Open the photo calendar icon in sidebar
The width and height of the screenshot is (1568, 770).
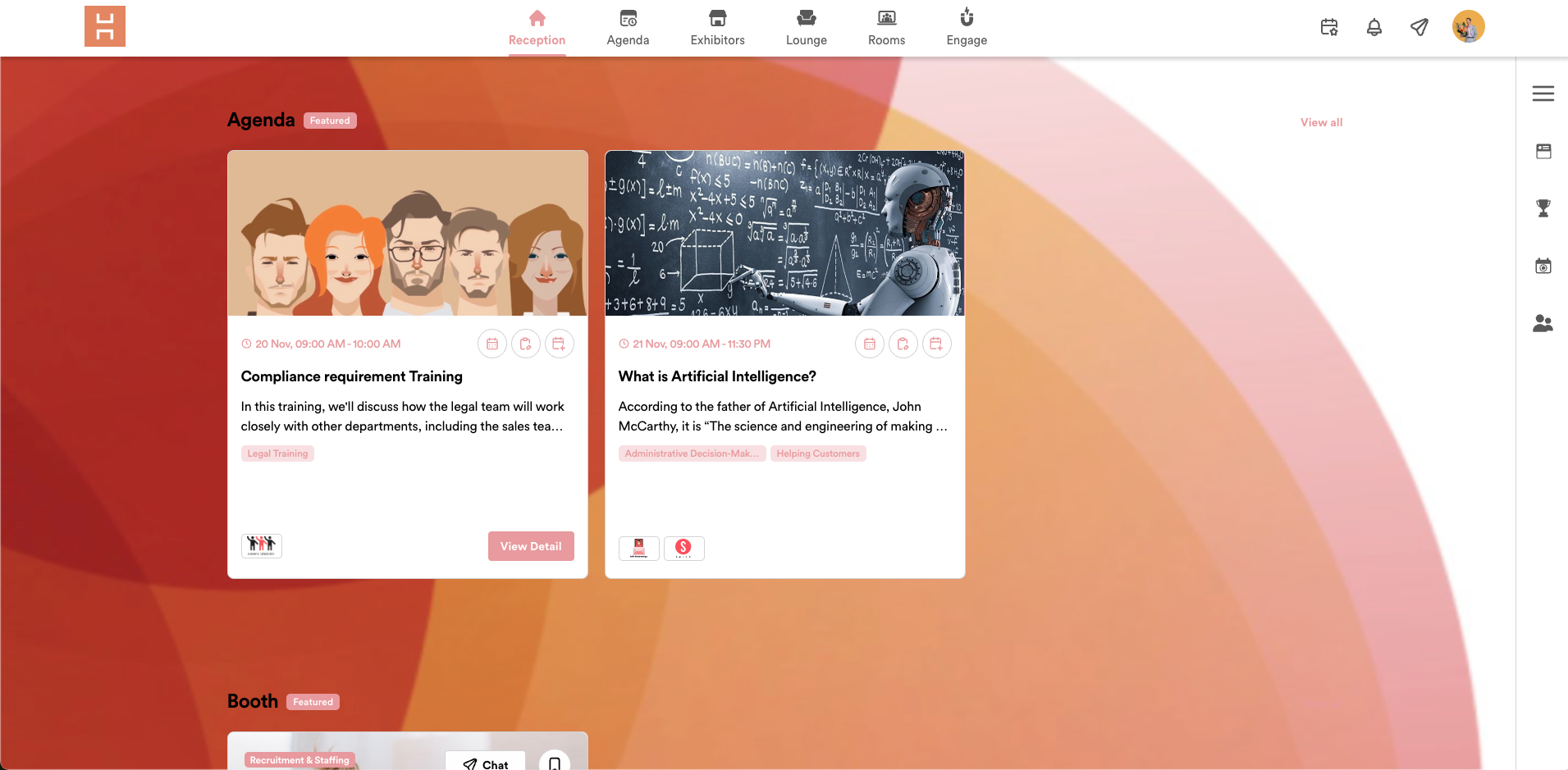1543,266
